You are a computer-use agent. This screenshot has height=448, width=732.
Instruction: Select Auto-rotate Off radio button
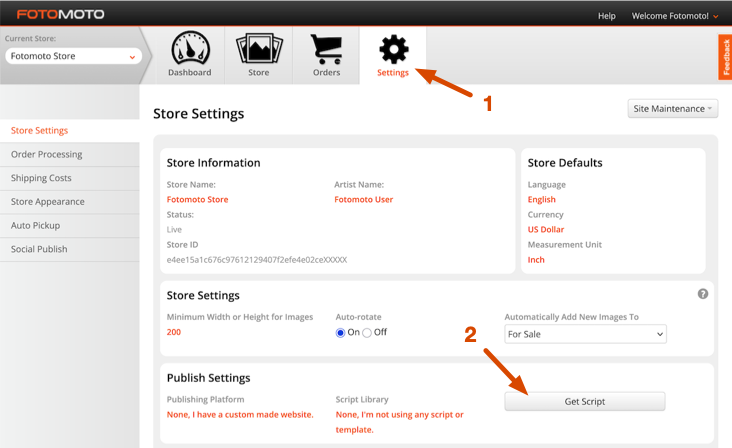(x=367, y=333)
